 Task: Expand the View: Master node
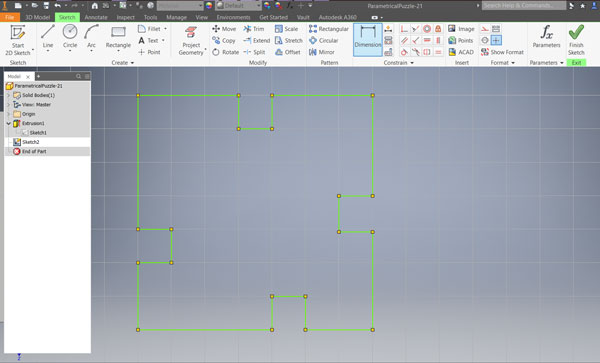(8, 104)
